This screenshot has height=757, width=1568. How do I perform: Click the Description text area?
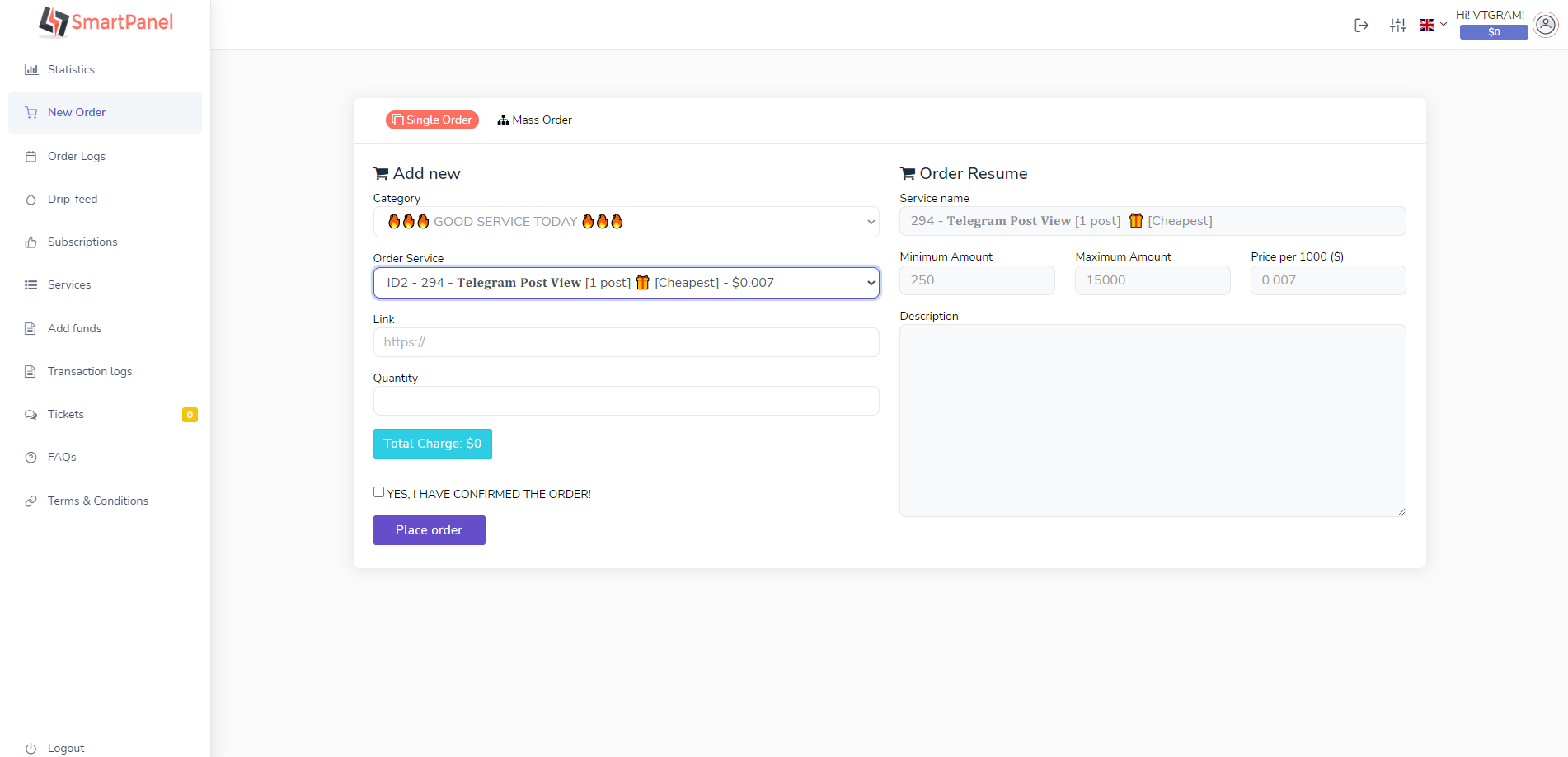1153,421
